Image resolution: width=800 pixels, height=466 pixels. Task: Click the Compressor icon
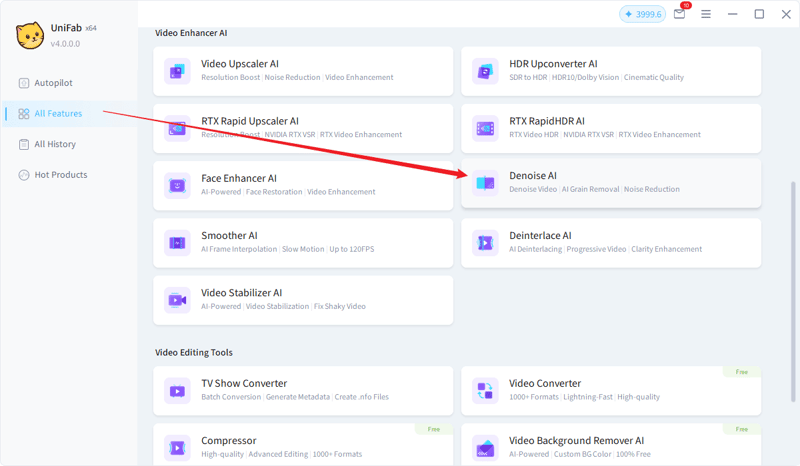tap(177, 448)
